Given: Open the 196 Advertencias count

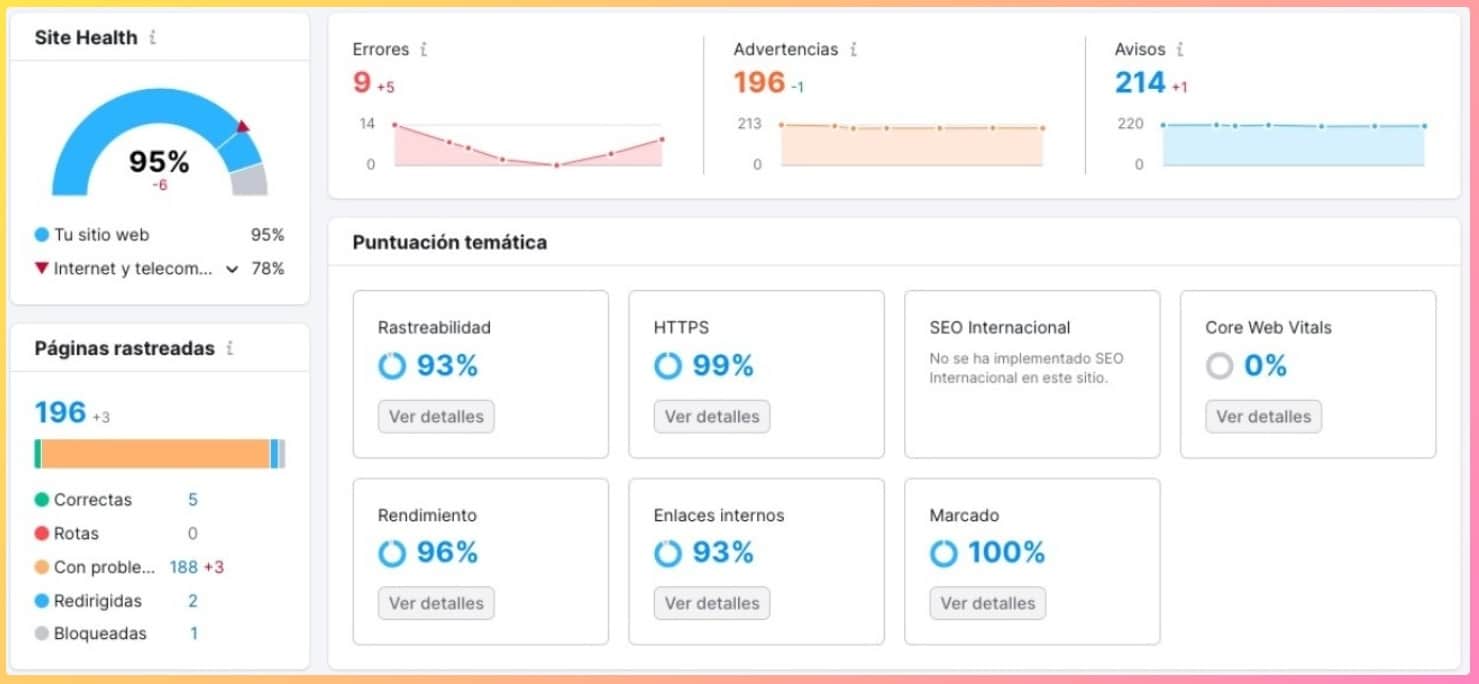Looking at the screenshot, I should click(759, 82).
